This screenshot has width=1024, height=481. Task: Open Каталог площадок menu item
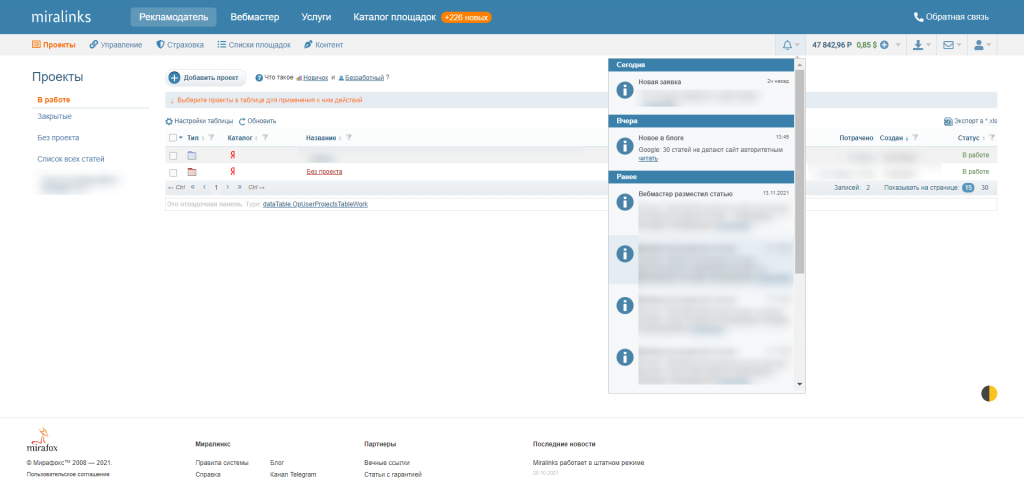[x=394, y=17]
